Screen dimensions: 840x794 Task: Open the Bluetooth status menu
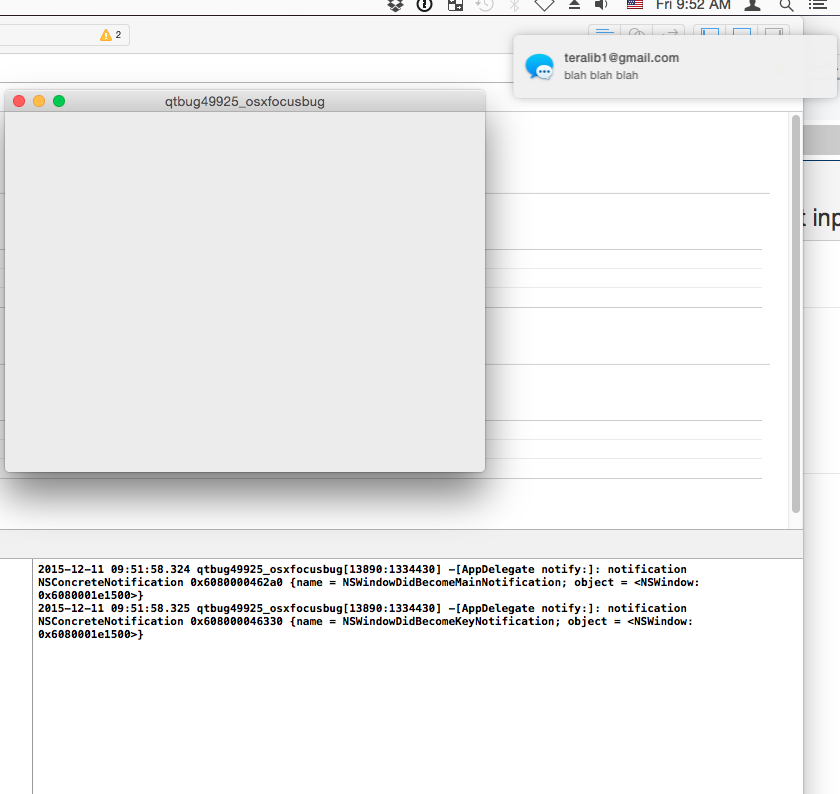tap(514, 5)
